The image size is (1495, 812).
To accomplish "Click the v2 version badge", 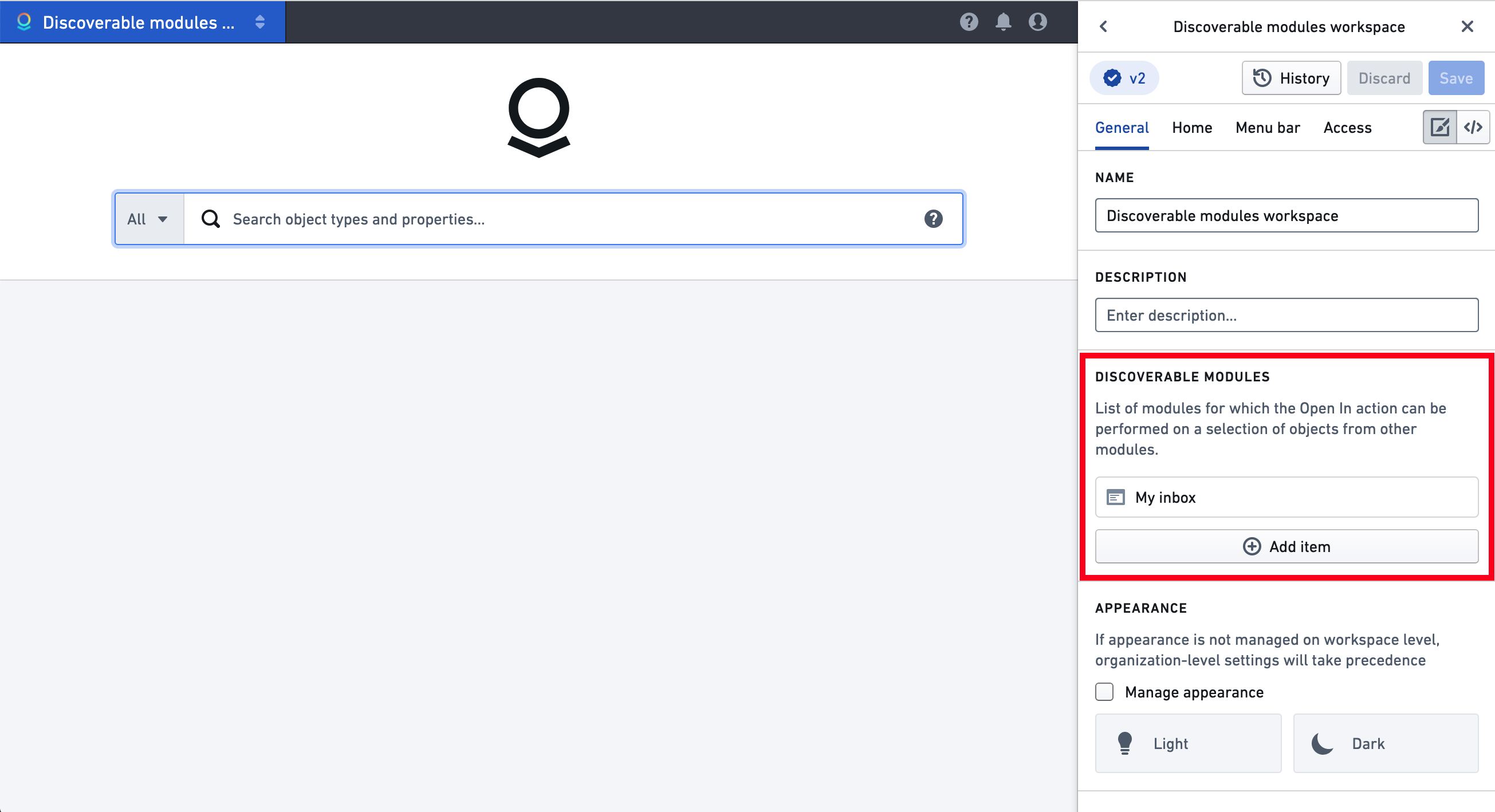I will pos(1124,78).
